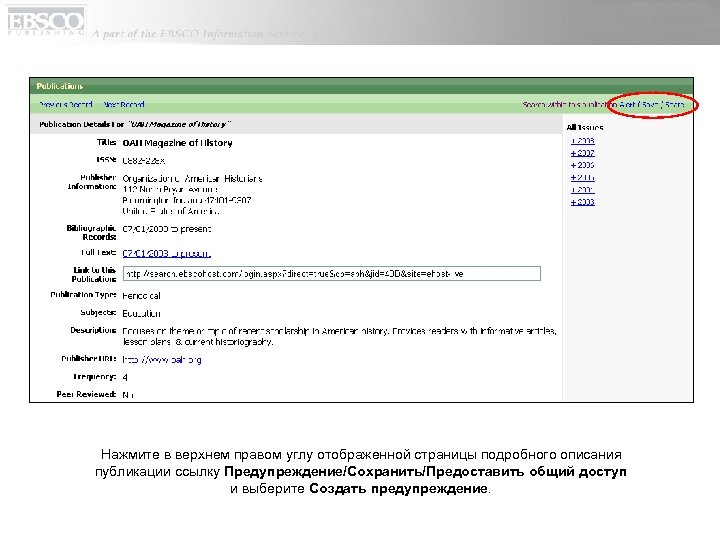Select the Bibliographic Records date range
720x540 pixels.
pyautogui.click(x=167, y=229)
